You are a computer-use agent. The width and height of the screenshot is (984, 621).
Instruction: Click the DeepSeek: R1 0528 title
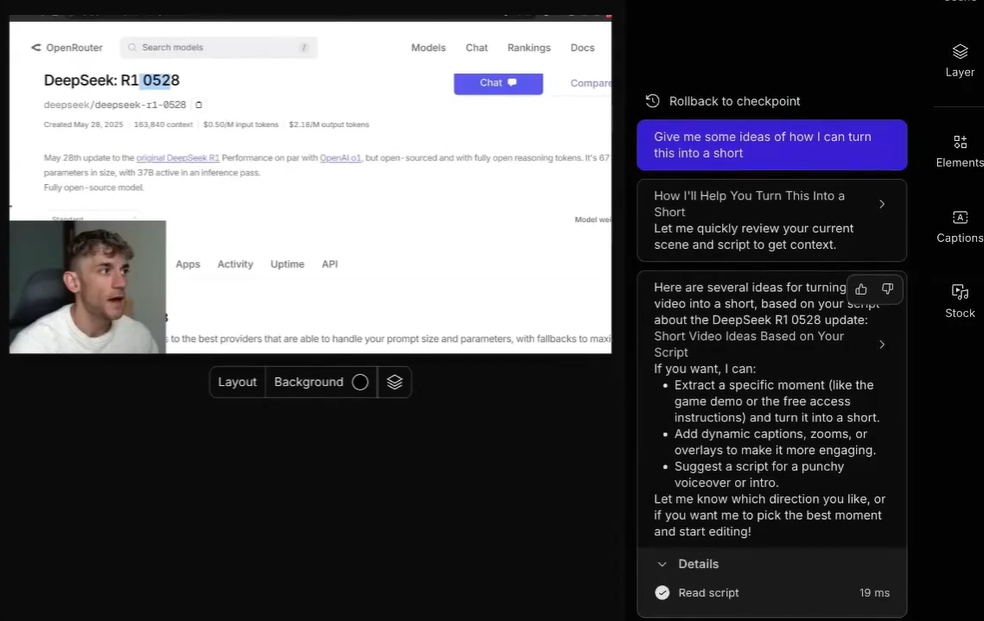click(x=112, y=80)
